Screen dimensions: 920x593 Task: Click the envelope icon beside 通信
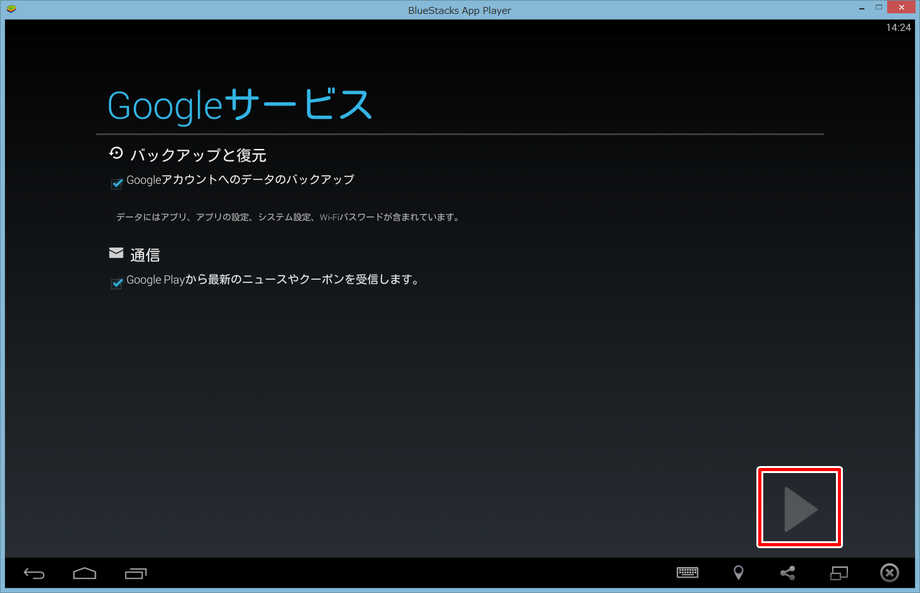[116, 254]
